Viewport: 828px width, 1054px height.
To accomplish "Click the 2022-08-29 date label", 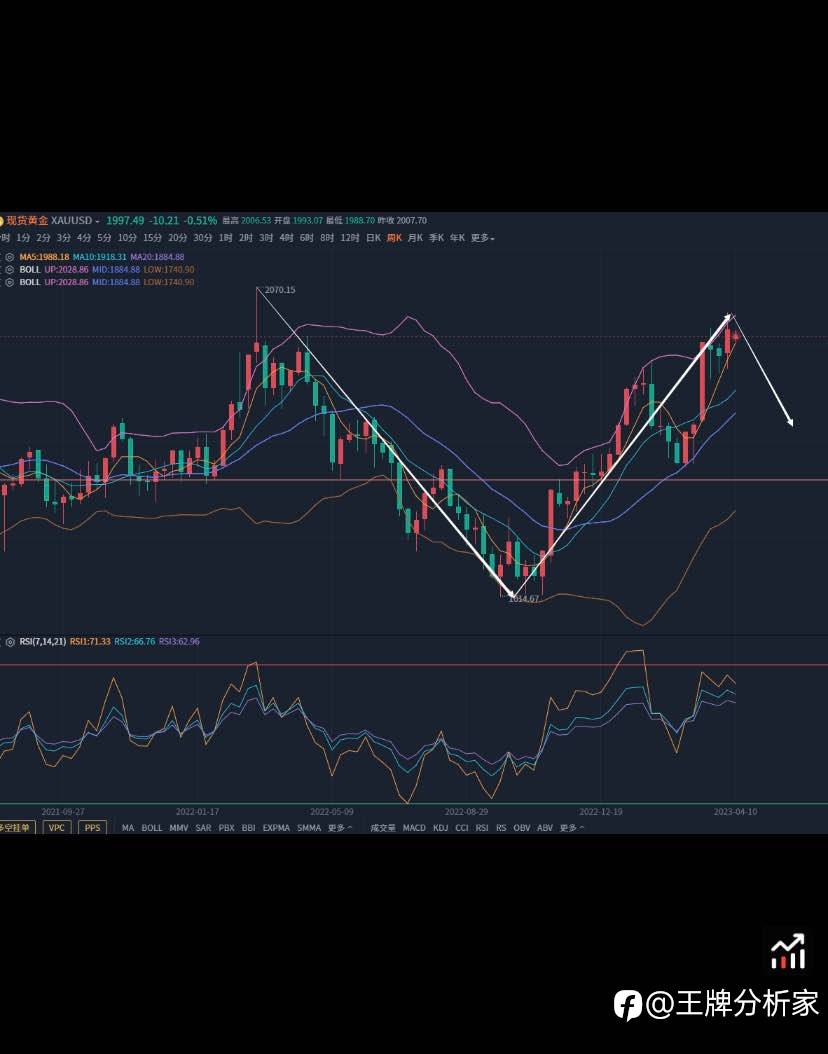I will point(466,812).
